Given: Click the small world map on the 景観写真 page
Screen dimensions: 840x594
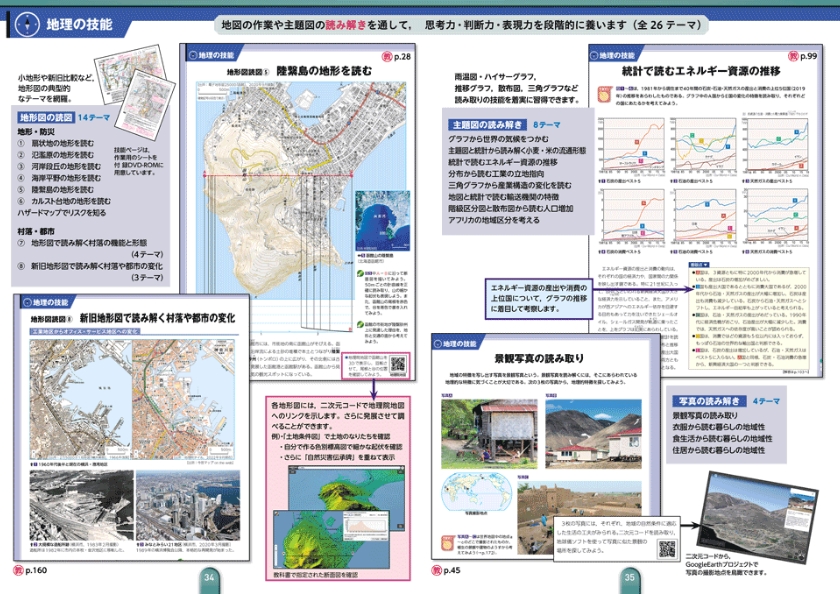Looking at the screenshot, I should (476, 492).
